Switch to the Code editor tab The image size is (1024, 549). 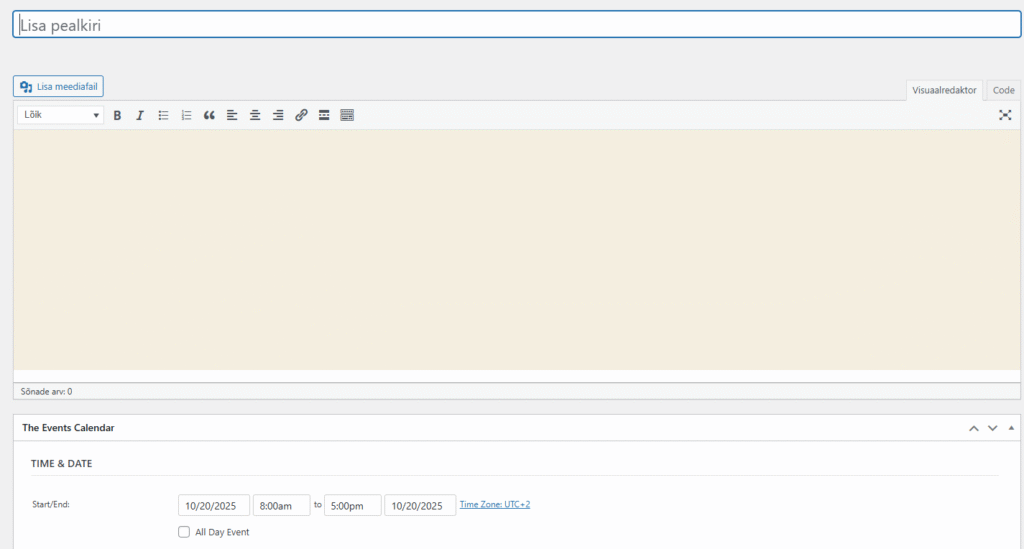pos(1003,90)
